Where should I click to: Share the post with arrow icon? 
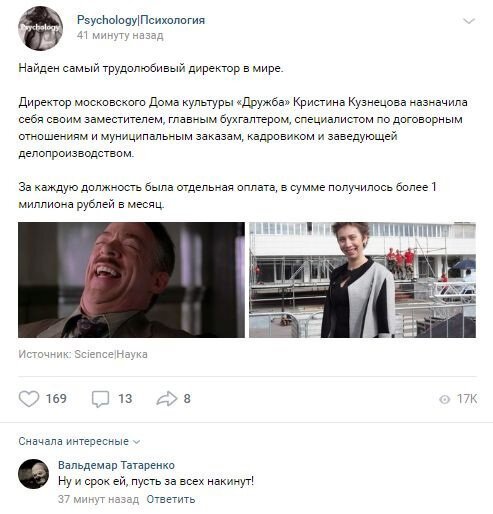point(167,398)
